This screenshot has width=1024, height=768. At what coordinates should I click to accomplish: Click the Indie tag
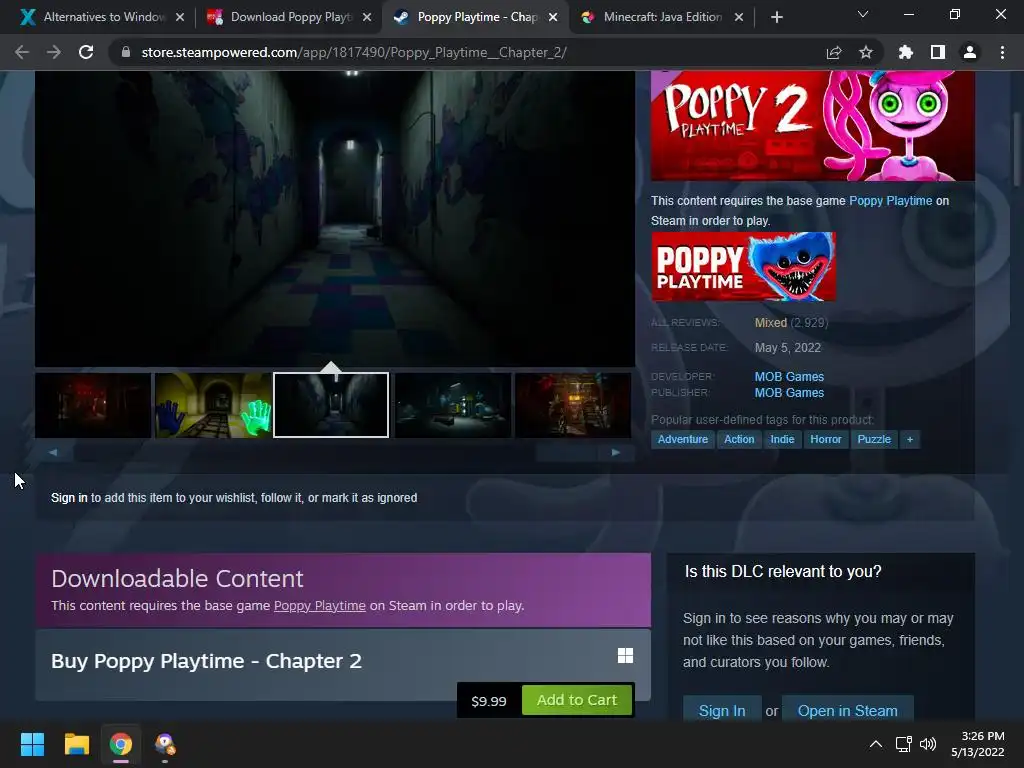[782, 440]
